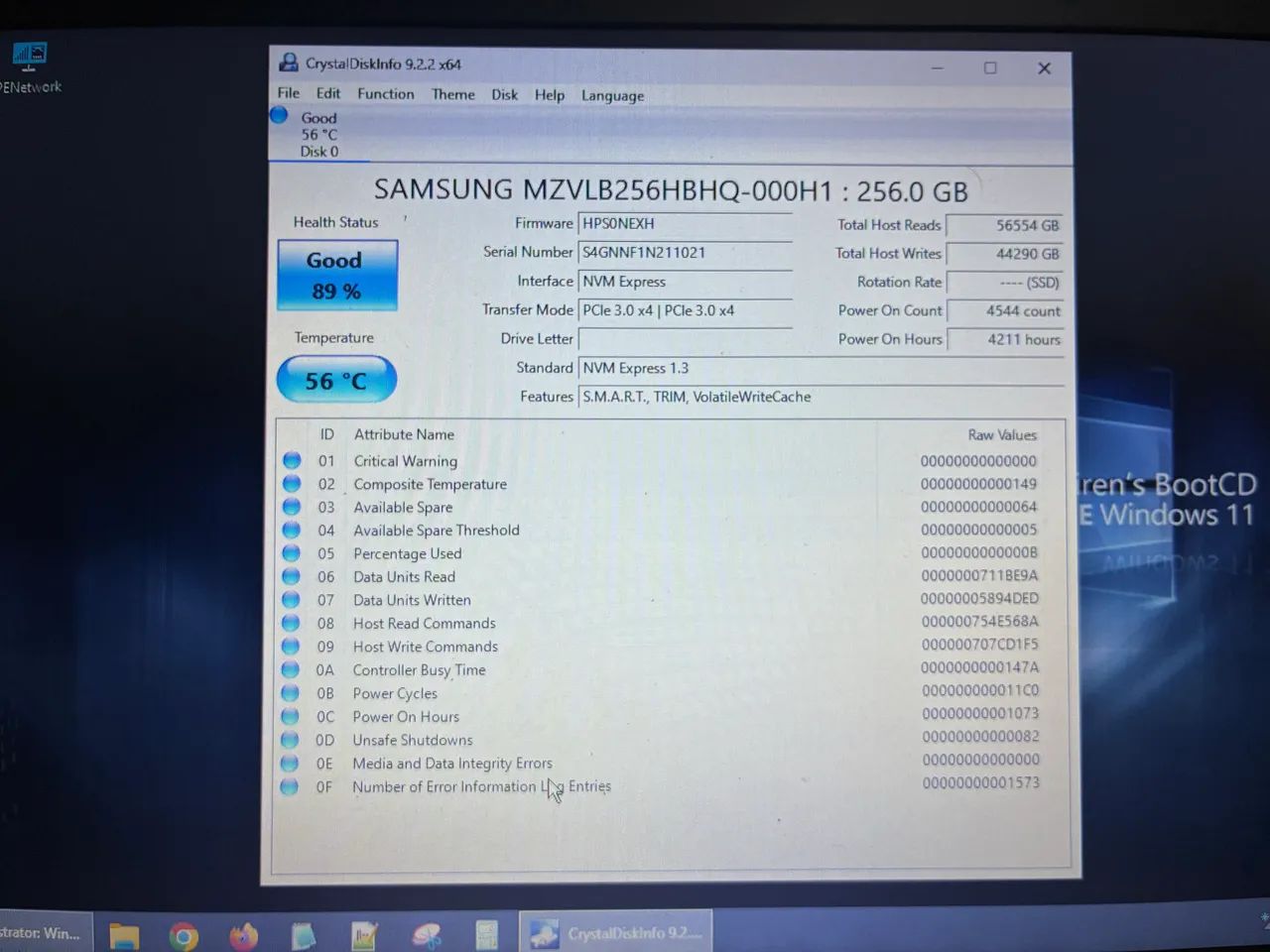Screen dimensions: 1270x952
Task: Click the Firmware field HPS0NEXH
Action: click(x=686, y=224)
